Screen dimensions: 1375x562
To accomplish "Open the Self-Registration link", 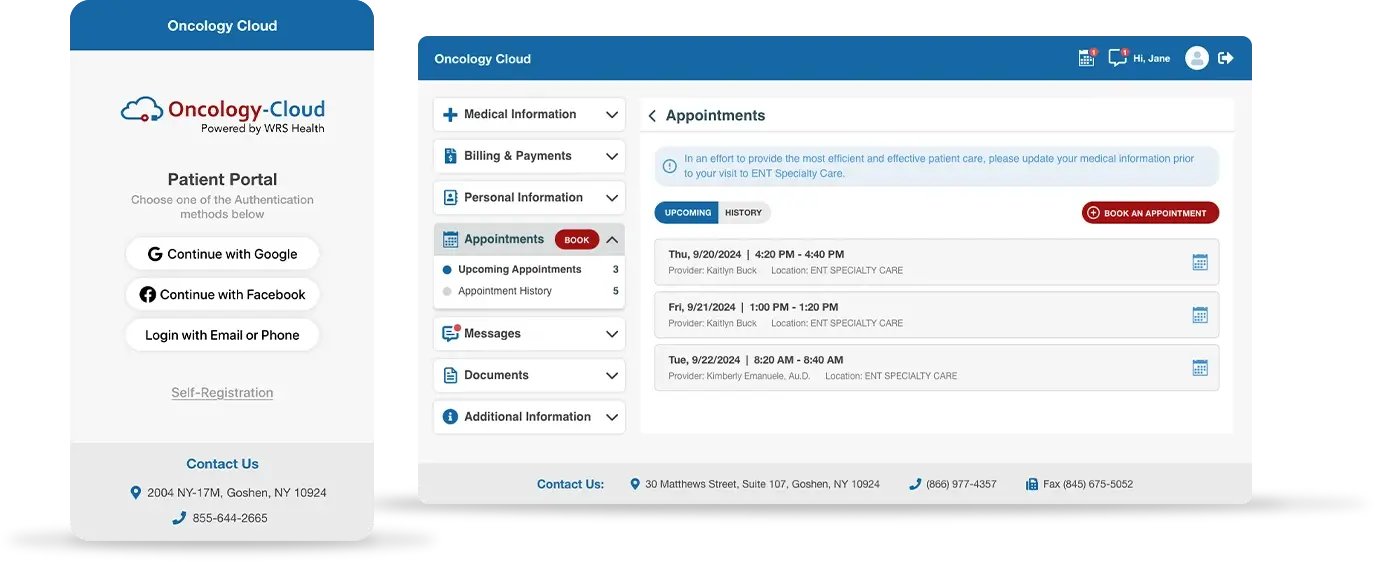I will click(x=222, y=393).
